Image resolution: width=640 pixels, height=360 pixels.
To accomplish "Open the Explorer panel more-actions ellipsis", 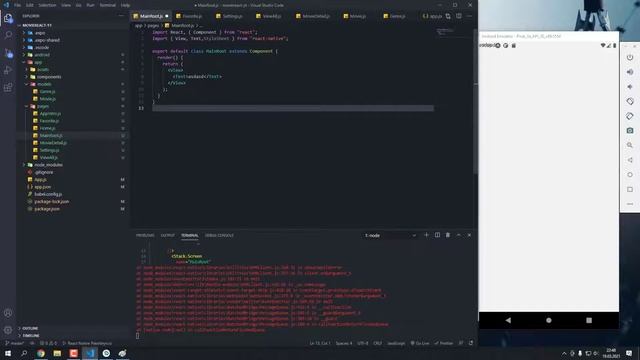I will coord(121,16).
